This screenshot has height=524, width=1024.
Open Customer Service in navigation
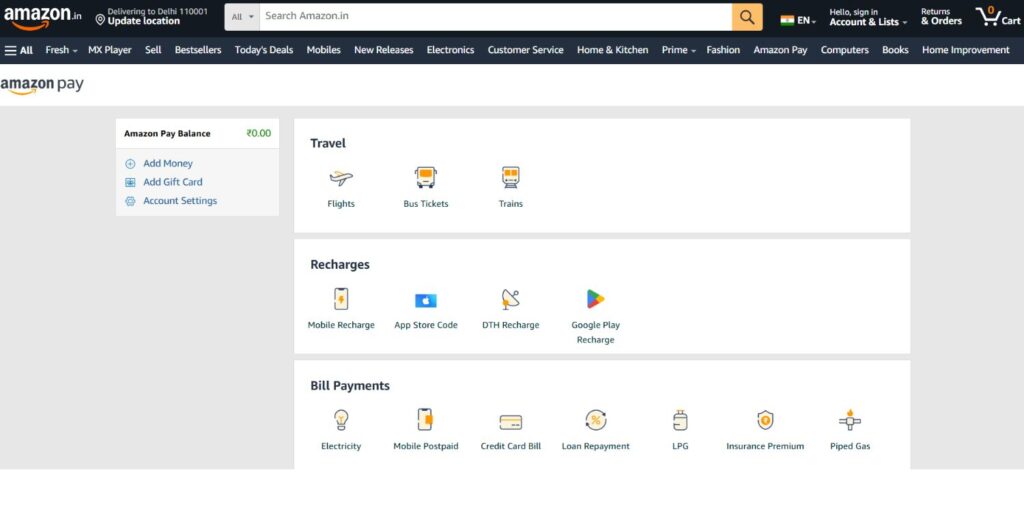[525, 50]
